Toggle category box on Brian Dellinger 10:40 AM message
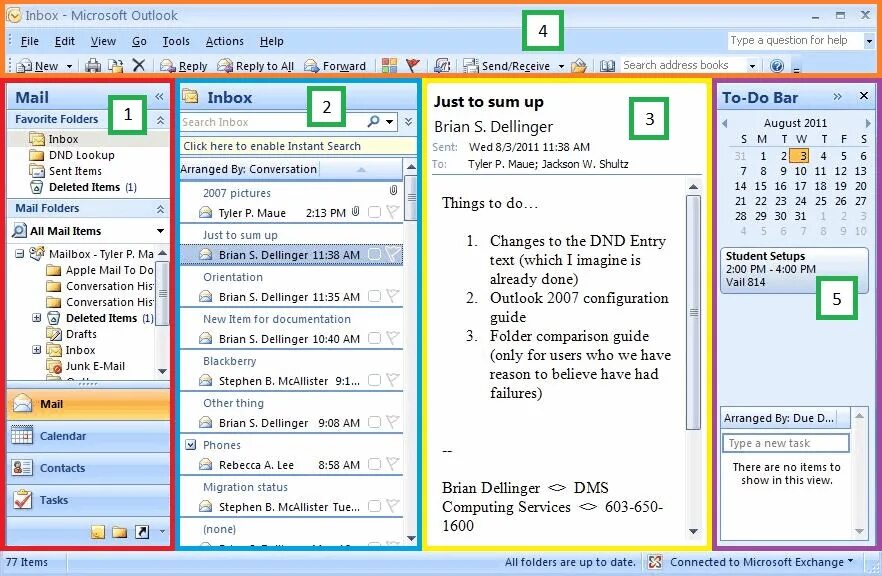The width and height of the screenshot is (882, 576). point(374,338)
